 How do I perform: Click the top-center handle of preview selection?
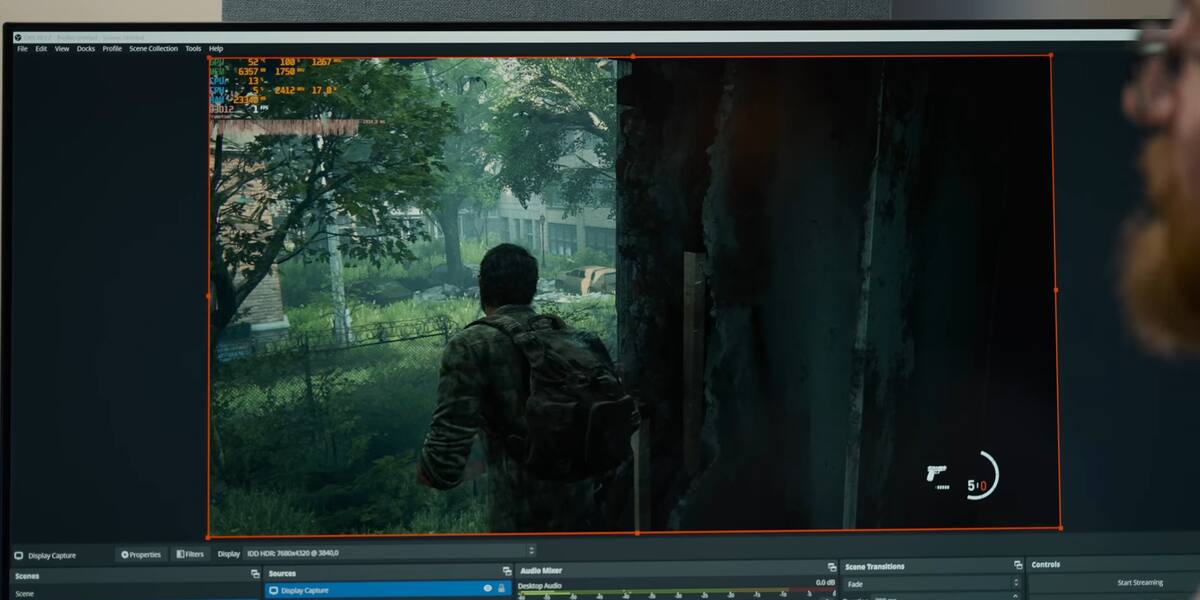pyautogui.click(x=632, y=56)
